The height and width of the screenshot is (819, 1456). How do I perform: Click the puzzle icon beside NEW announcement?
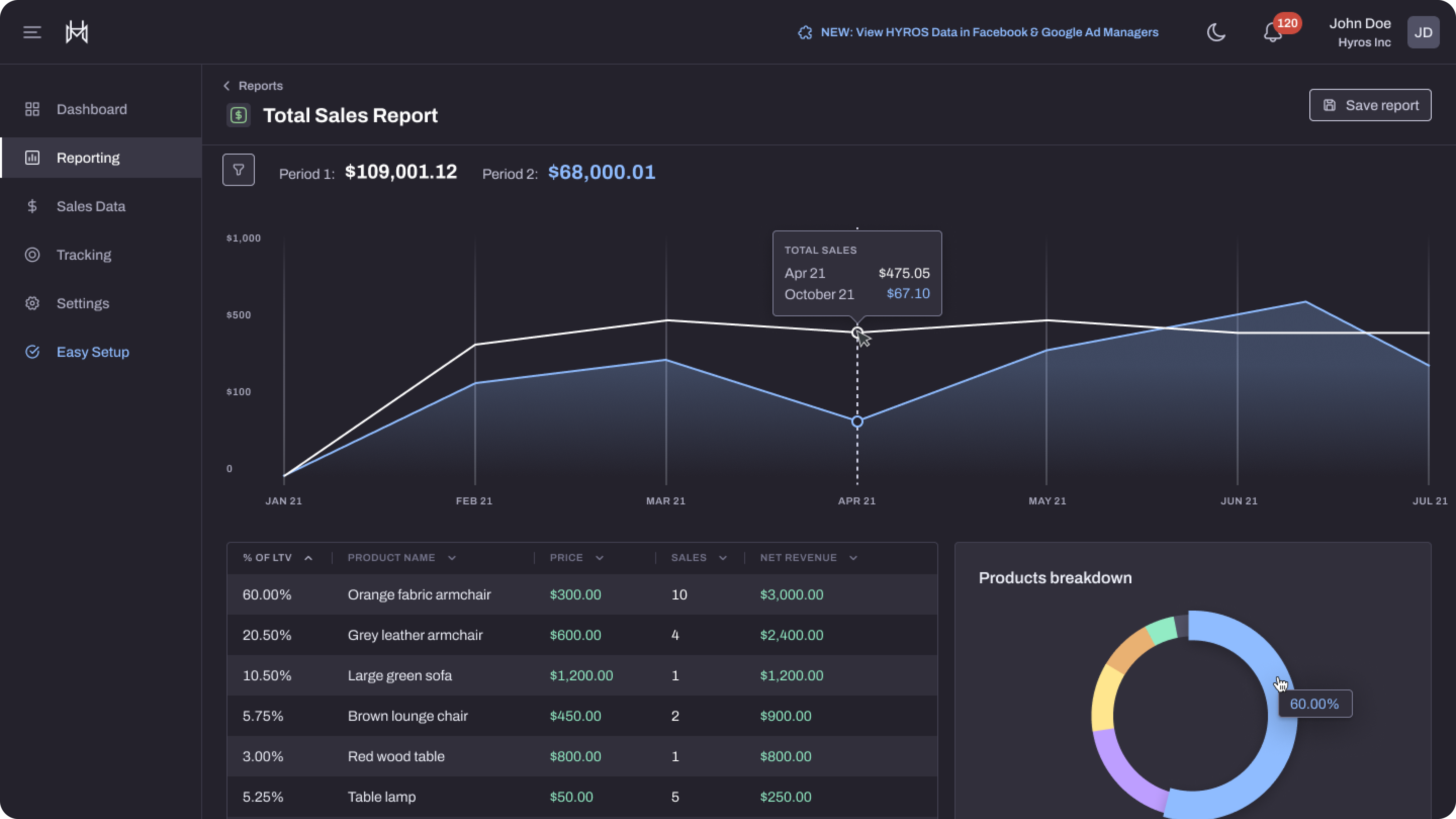805,32
